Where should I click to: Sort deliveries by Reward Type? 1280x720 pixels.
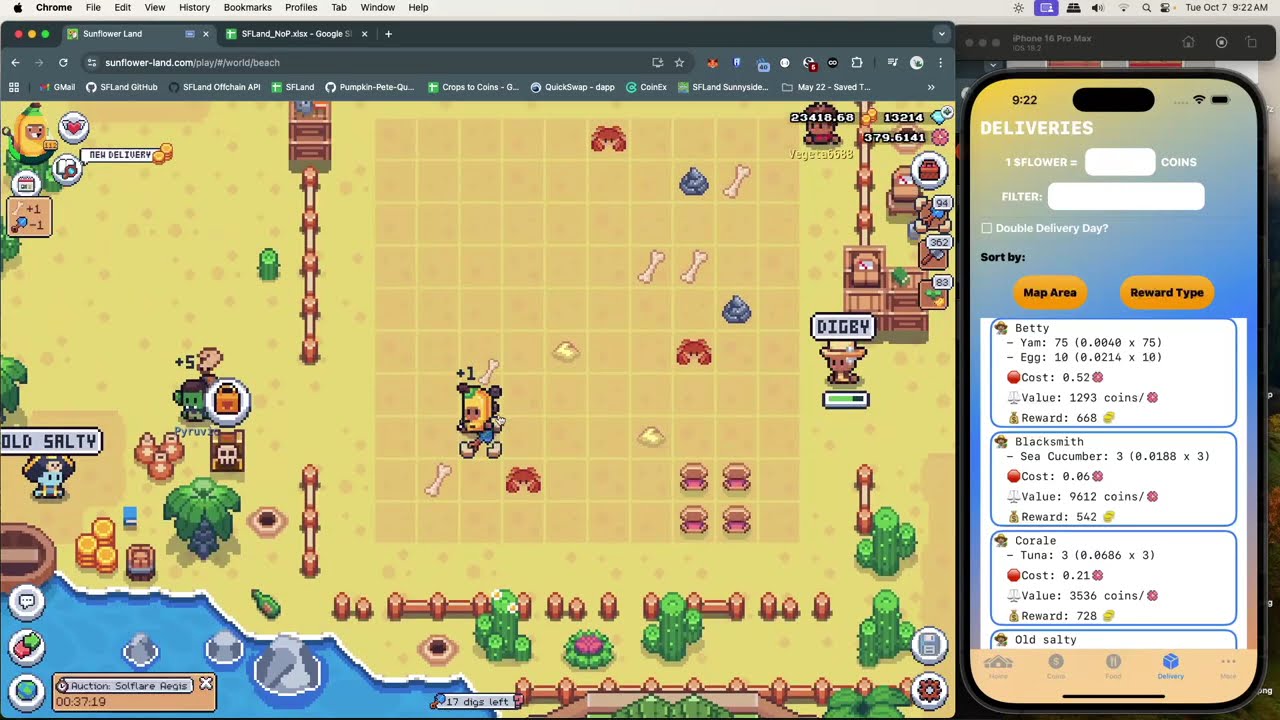(1167, 293)
